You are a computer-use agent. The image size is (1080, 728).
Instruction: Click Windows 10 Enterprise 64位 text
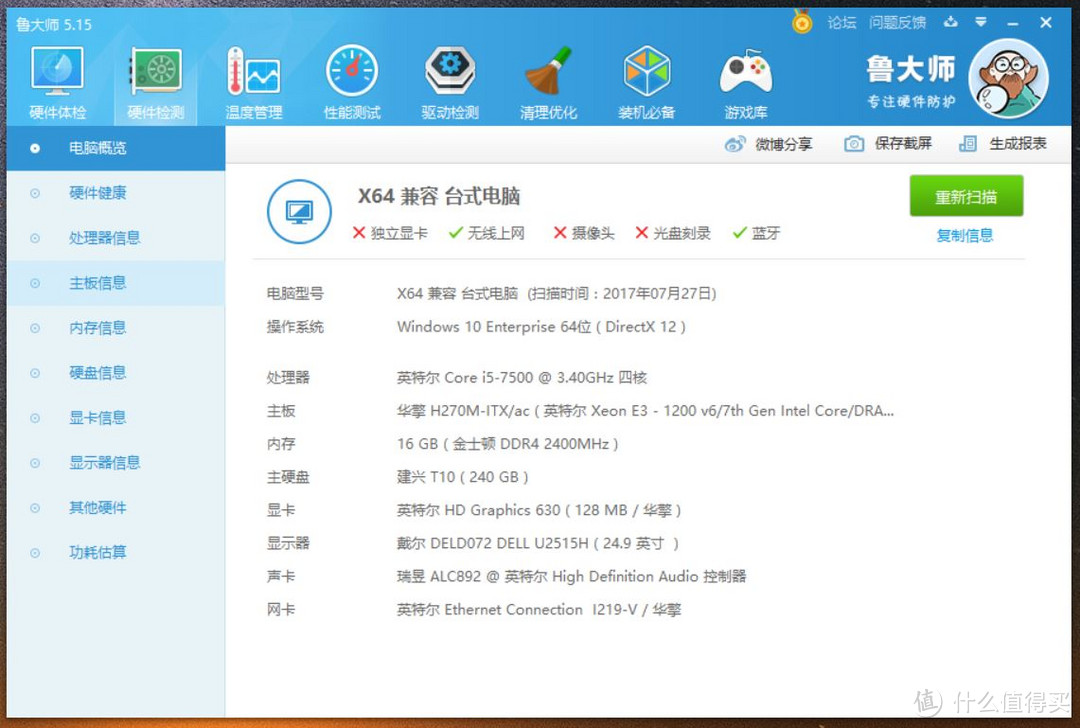(x=541, y=327)
